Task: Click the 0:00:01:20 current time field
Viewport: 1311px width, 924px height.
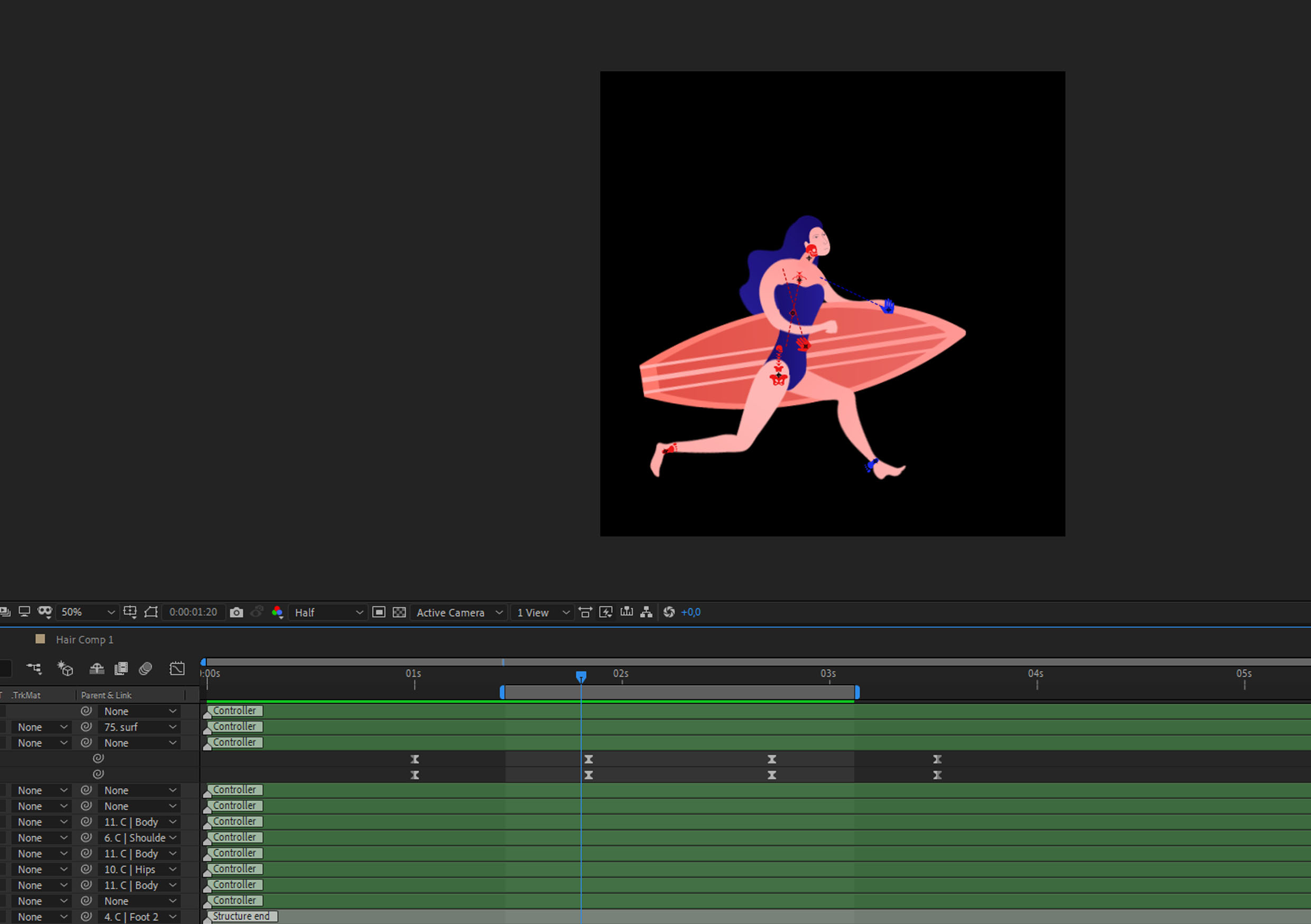Action: [x=193, y=612]
